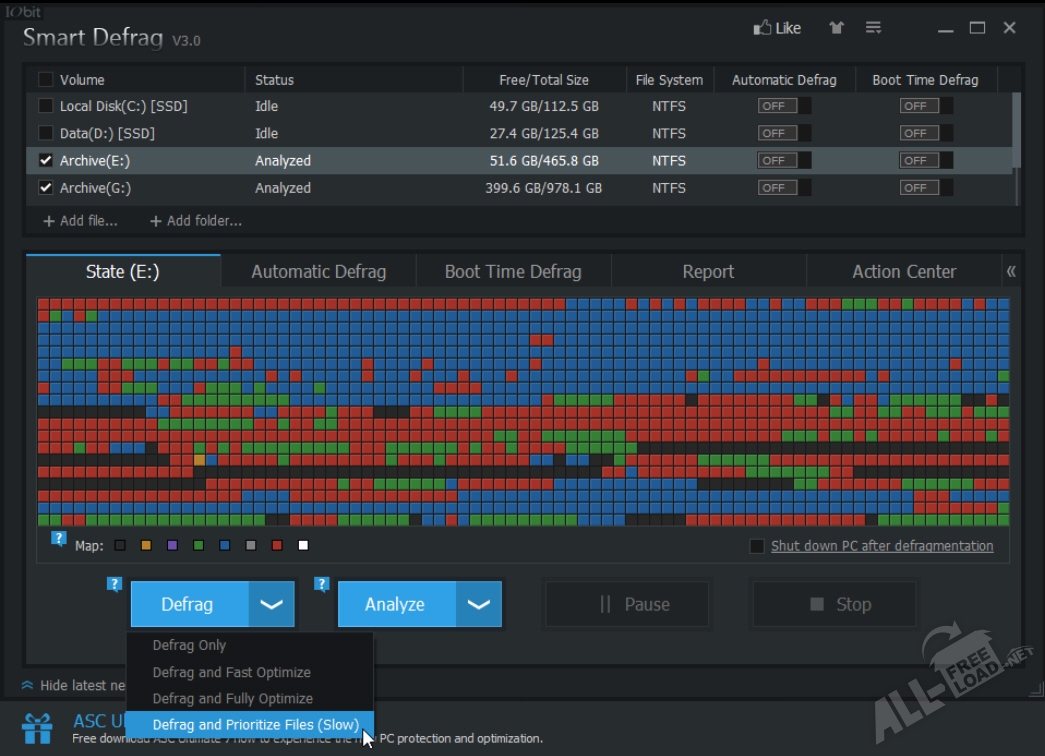Click the red swatch in Map legend

[277, 545]
